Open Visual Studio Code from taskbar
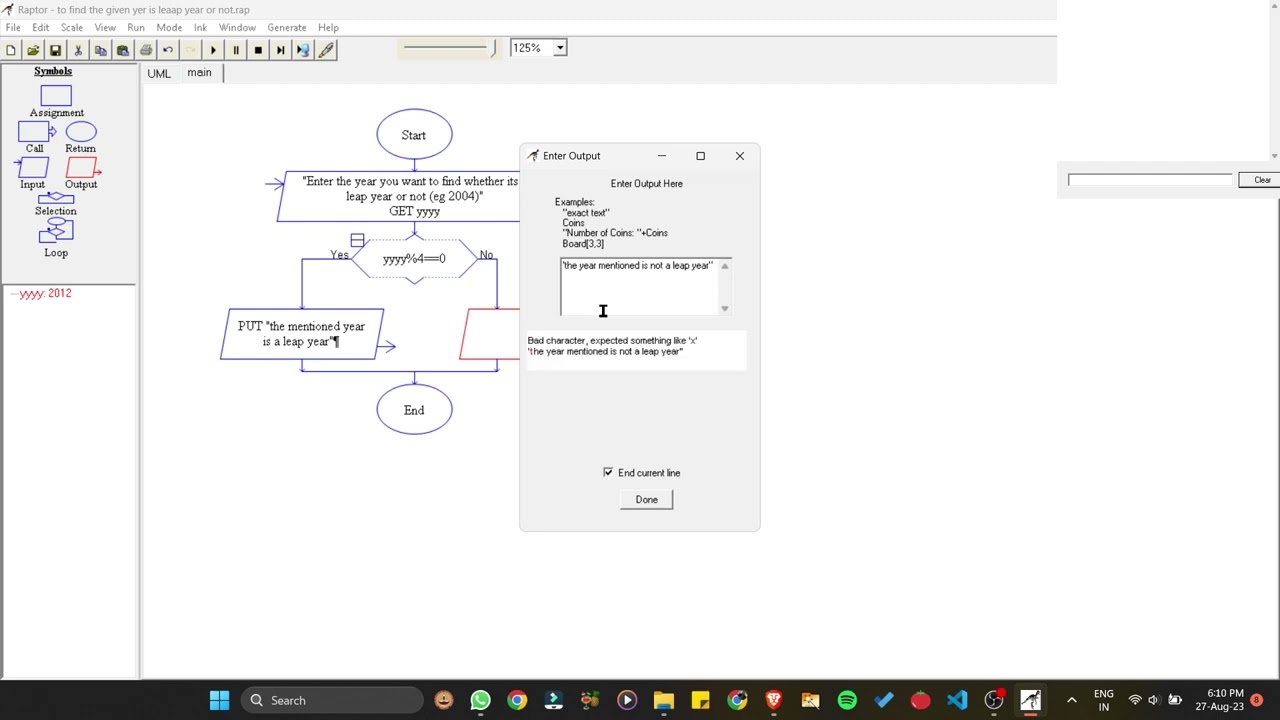Image resolution: width=1280 pixels, height=720 pixels. (957, 700)
